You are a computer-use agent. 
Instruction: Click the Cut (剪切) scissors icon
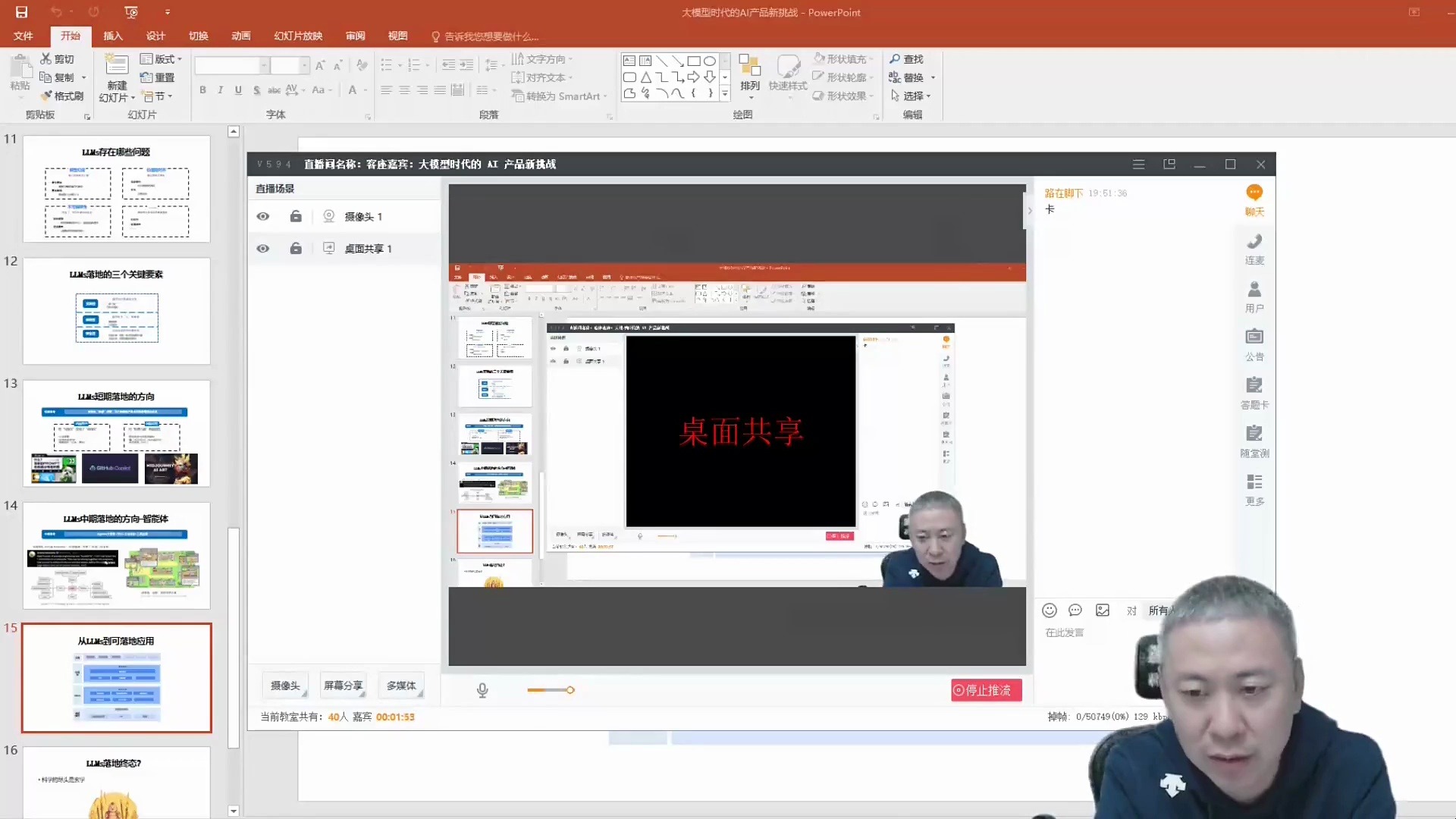click(x=45, y=58)
